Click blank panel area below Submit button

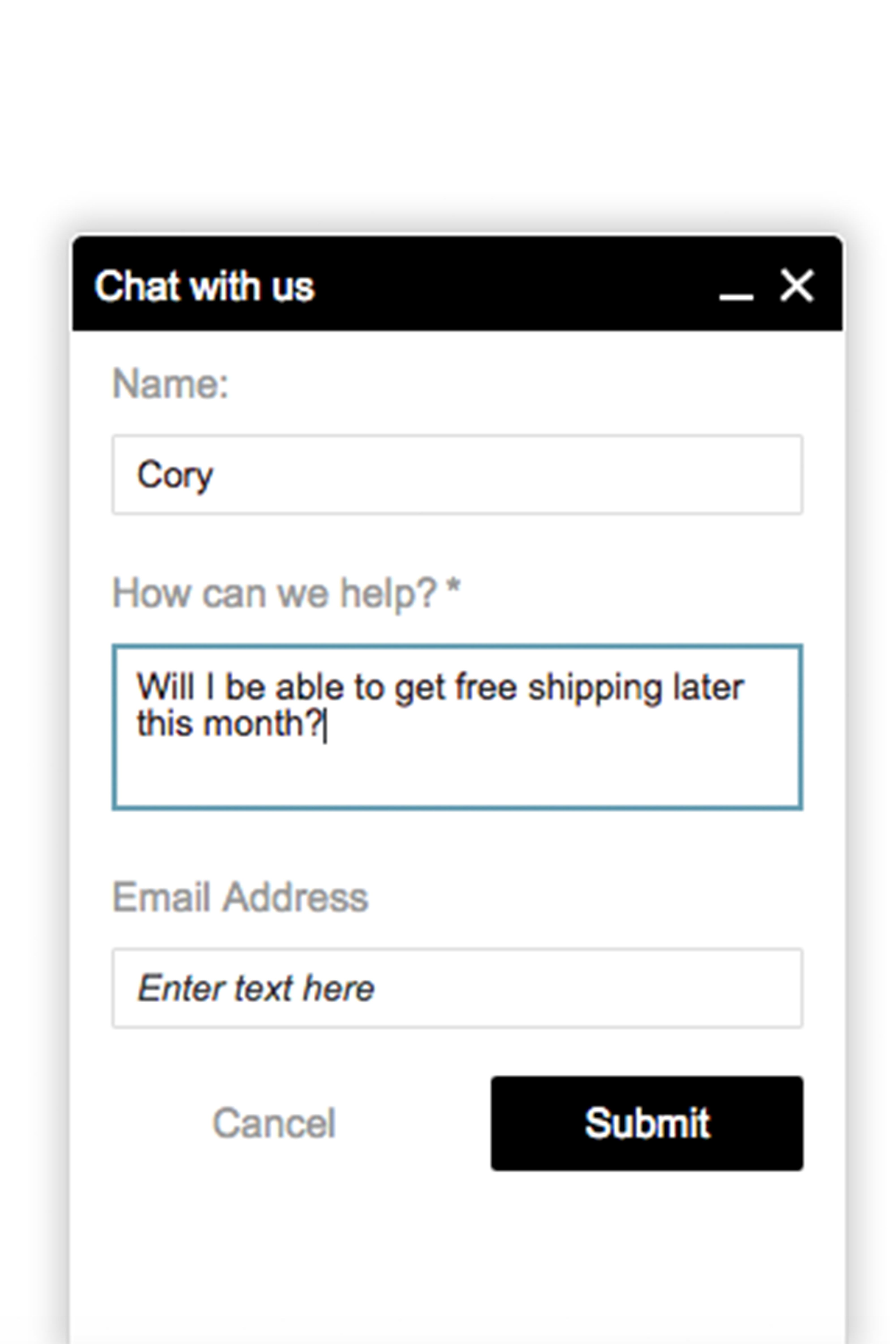pyautogui.click(x=457, y=1257)
